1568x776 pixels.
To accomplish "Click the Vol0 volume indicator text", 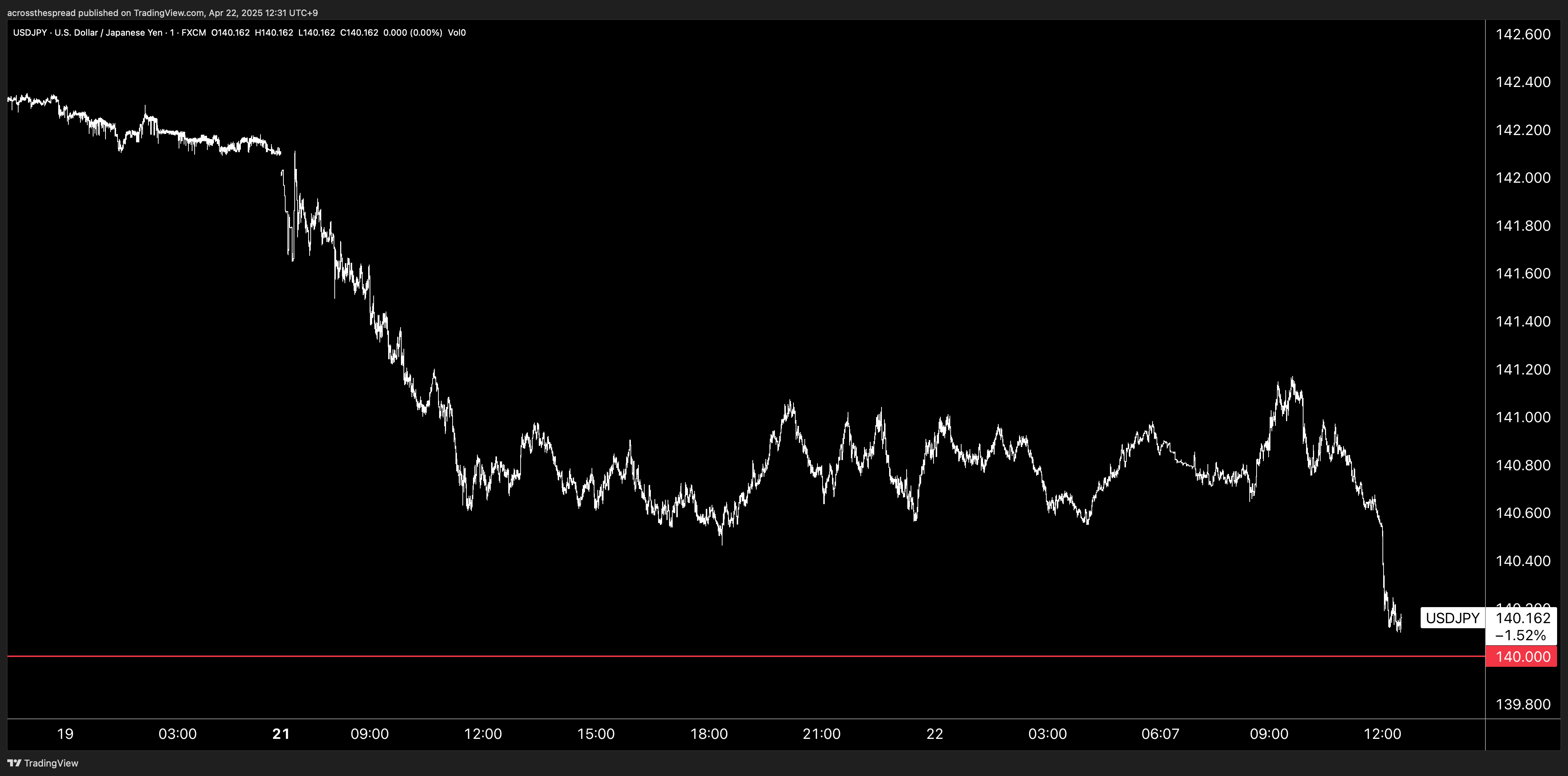I will click(457, 32).
